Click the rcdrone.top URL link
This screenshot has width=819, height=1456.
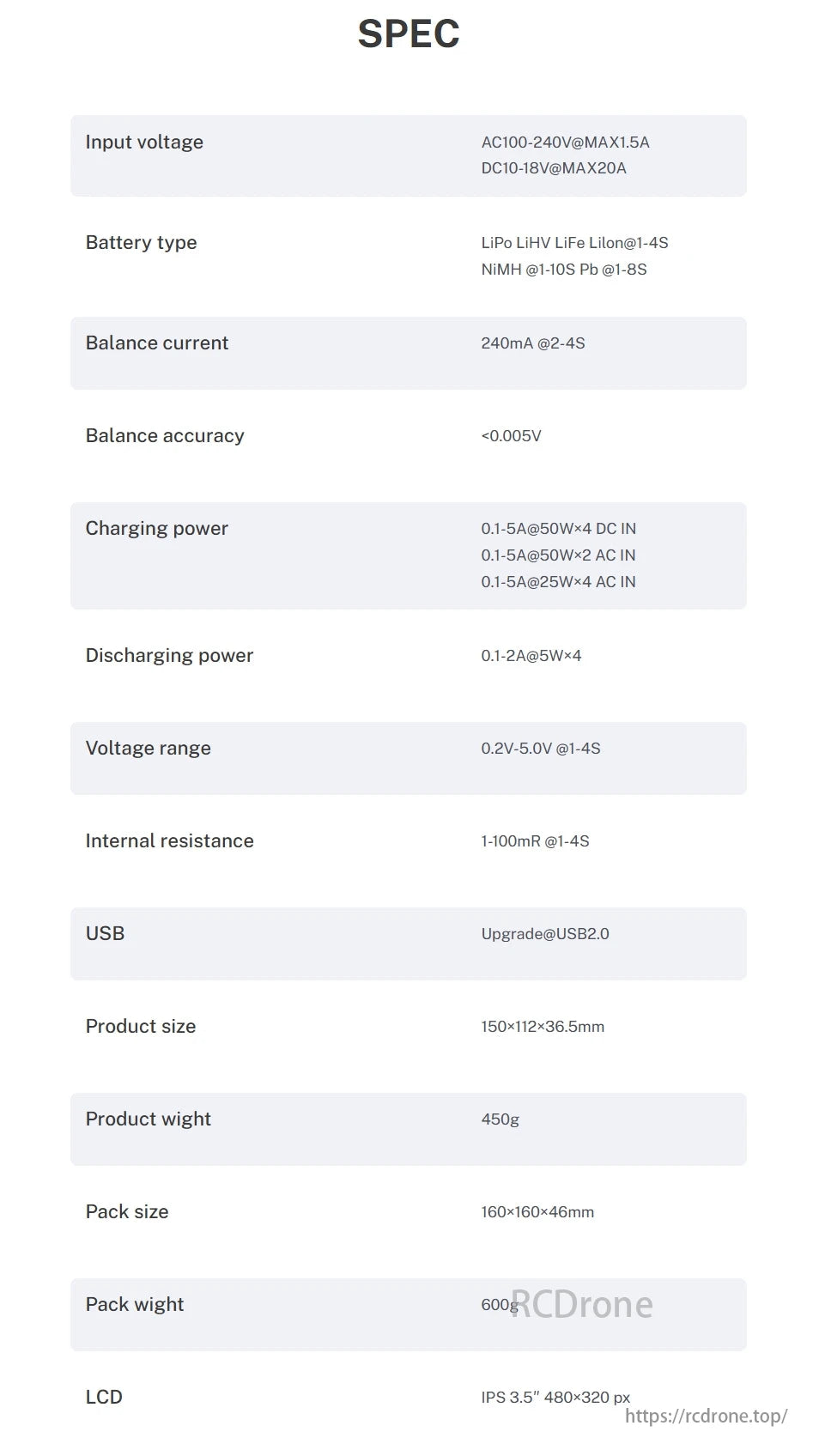[x=706, y=1416]
